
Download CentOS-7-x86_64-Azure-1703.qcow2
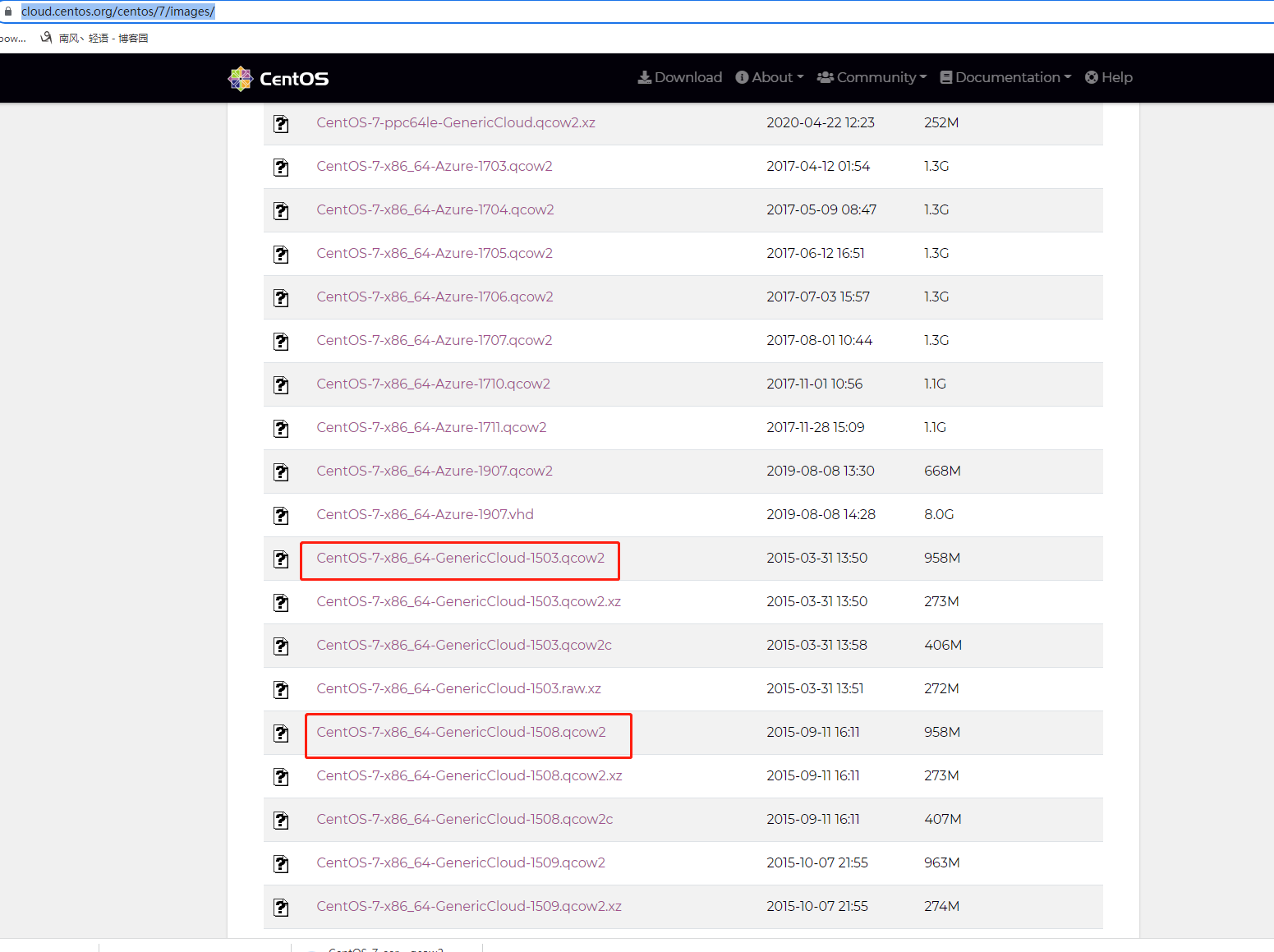tap(435, 166)
